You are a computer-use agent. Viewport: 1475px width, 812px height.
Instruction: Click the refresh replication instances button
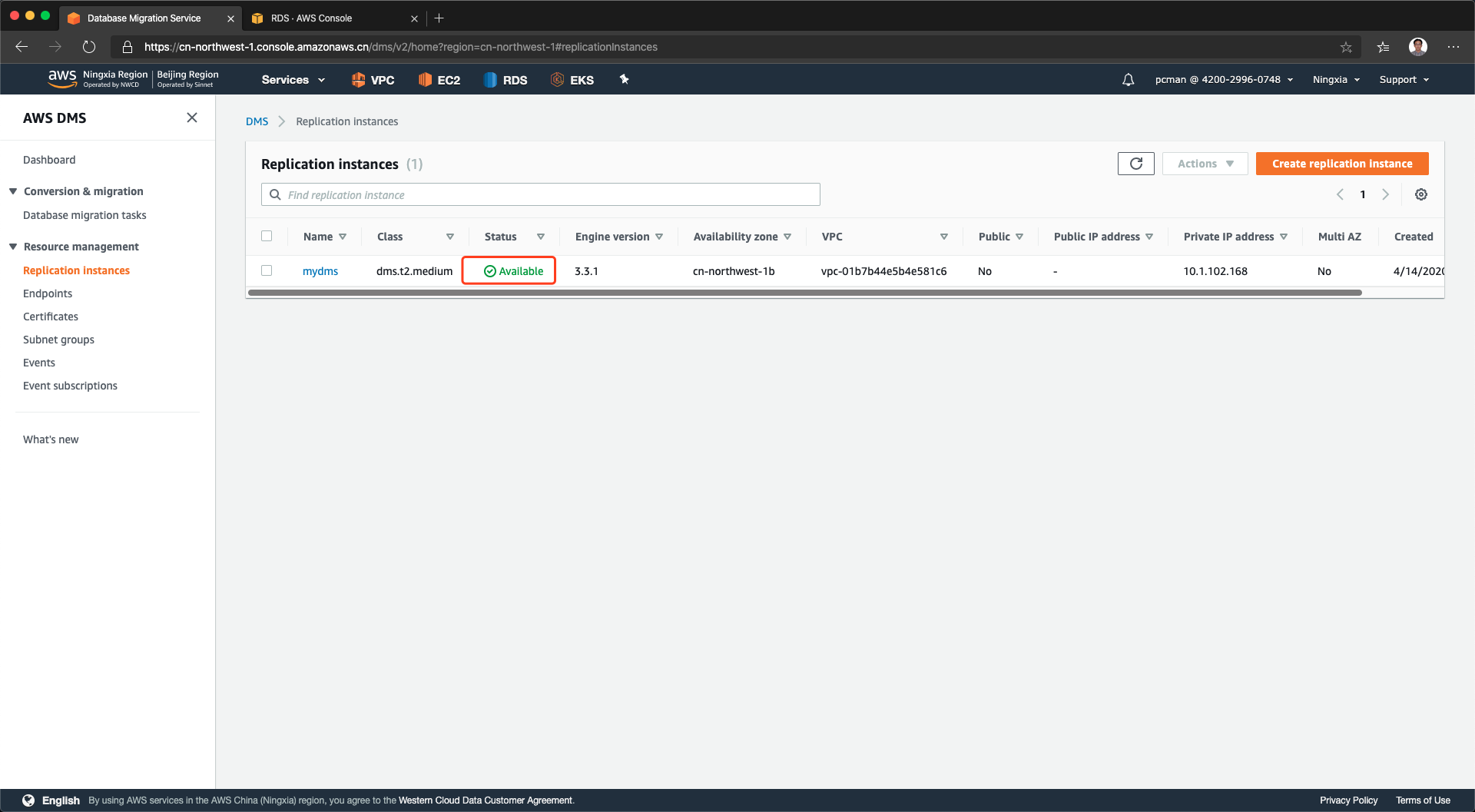1135,164
